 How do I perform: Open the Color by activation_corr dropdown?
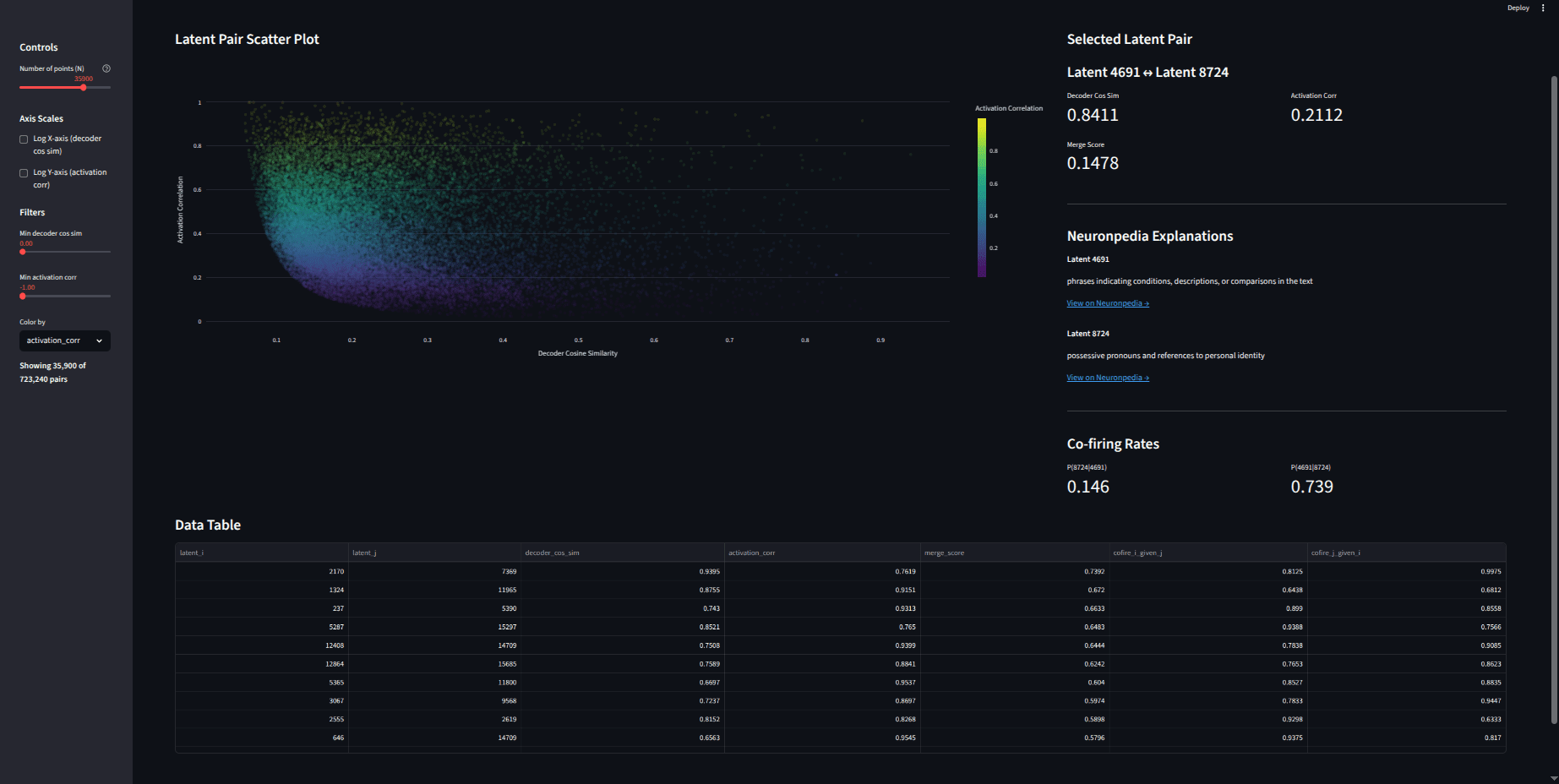(x=65, y=340)
